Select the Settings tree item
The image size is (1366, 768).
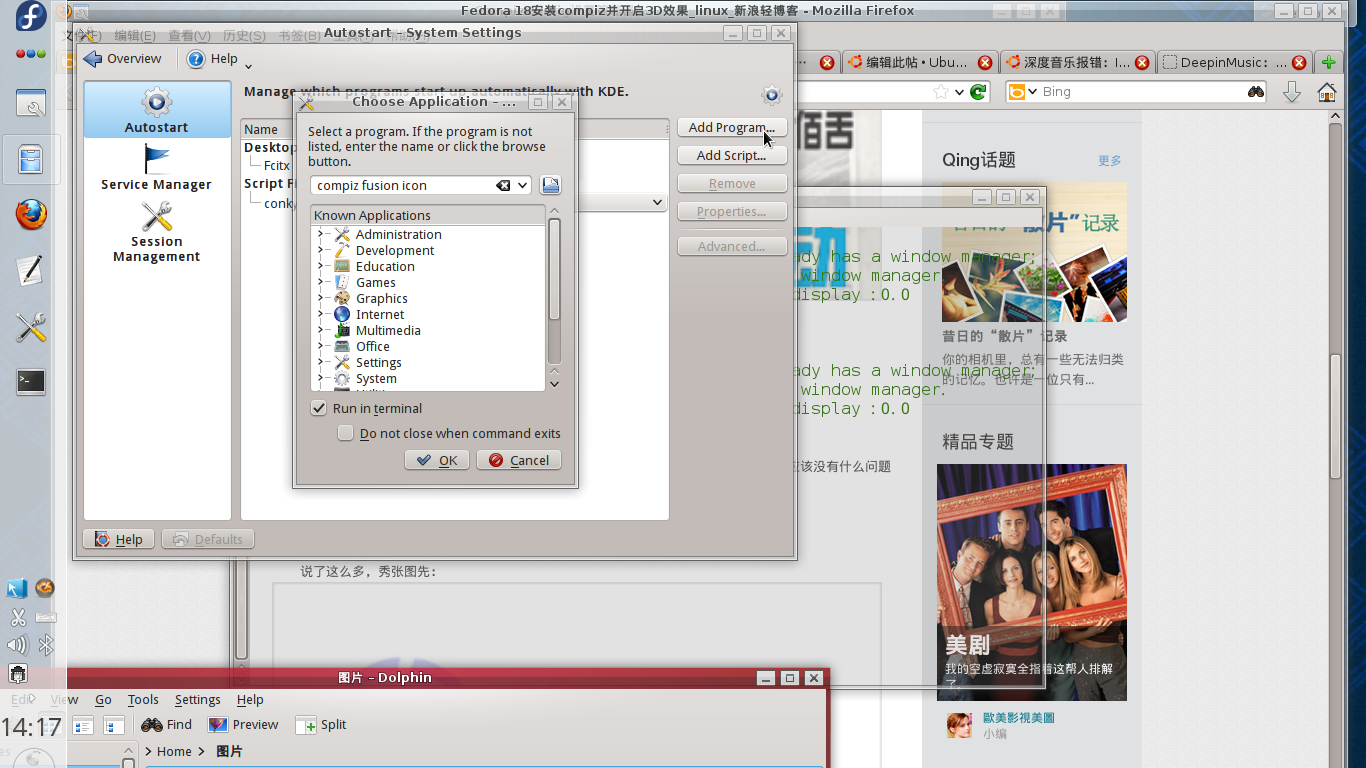(x=378, y=362)
